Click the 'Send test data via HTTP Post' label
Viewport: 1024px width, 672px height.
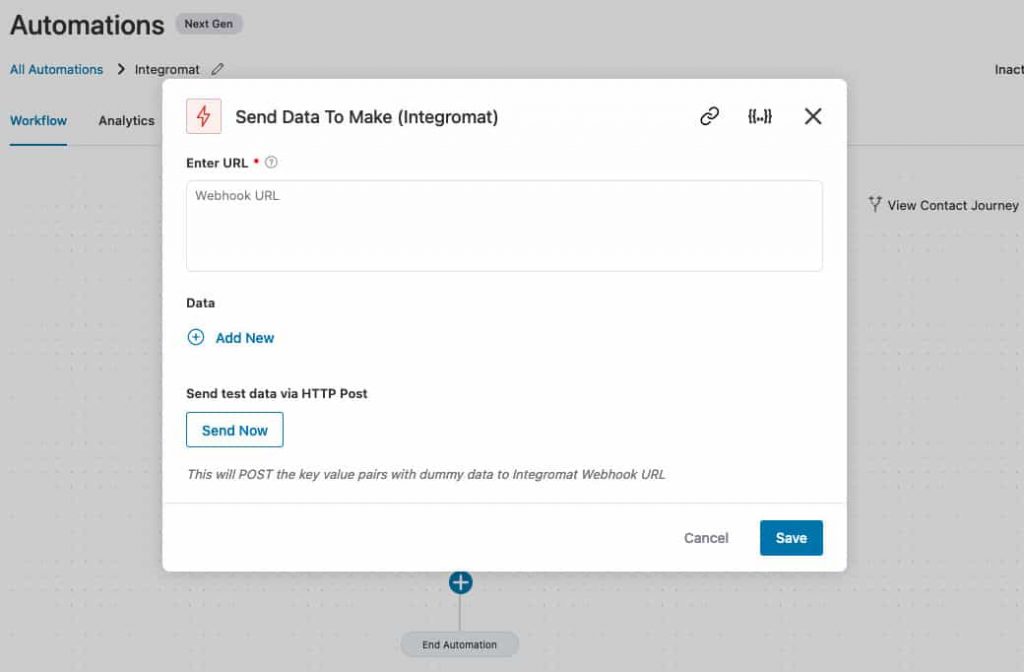277,393
